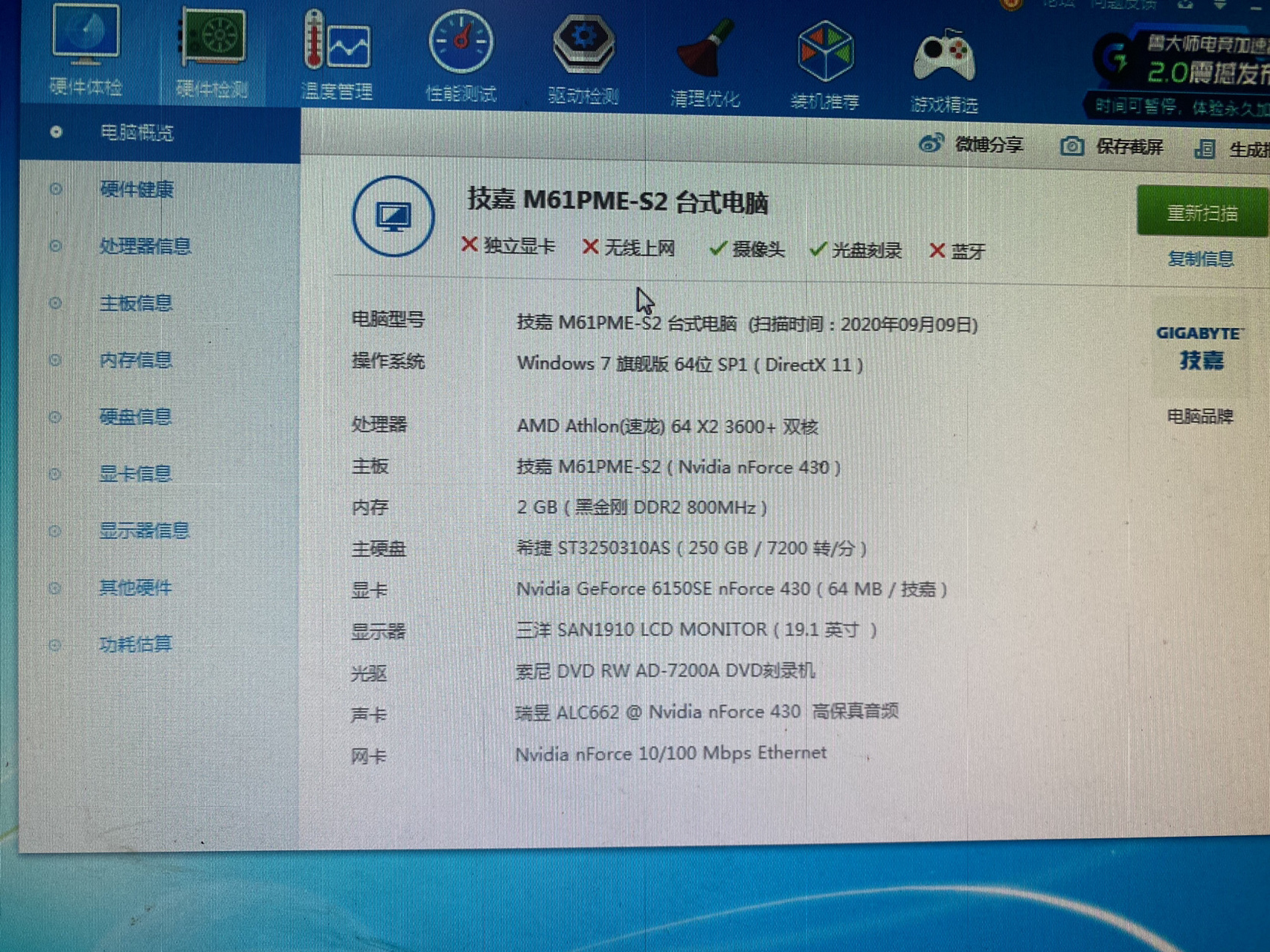Click the 无线上网 status with red X

(x=629, y=248)
